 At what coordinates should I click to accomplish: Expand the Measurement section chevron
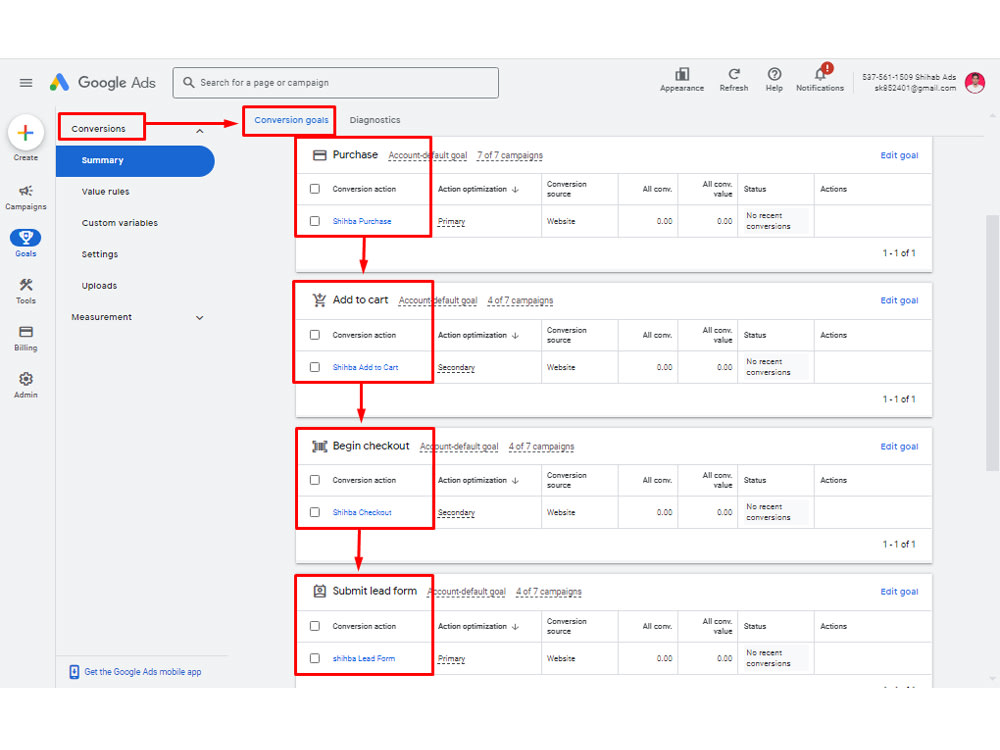200,318
